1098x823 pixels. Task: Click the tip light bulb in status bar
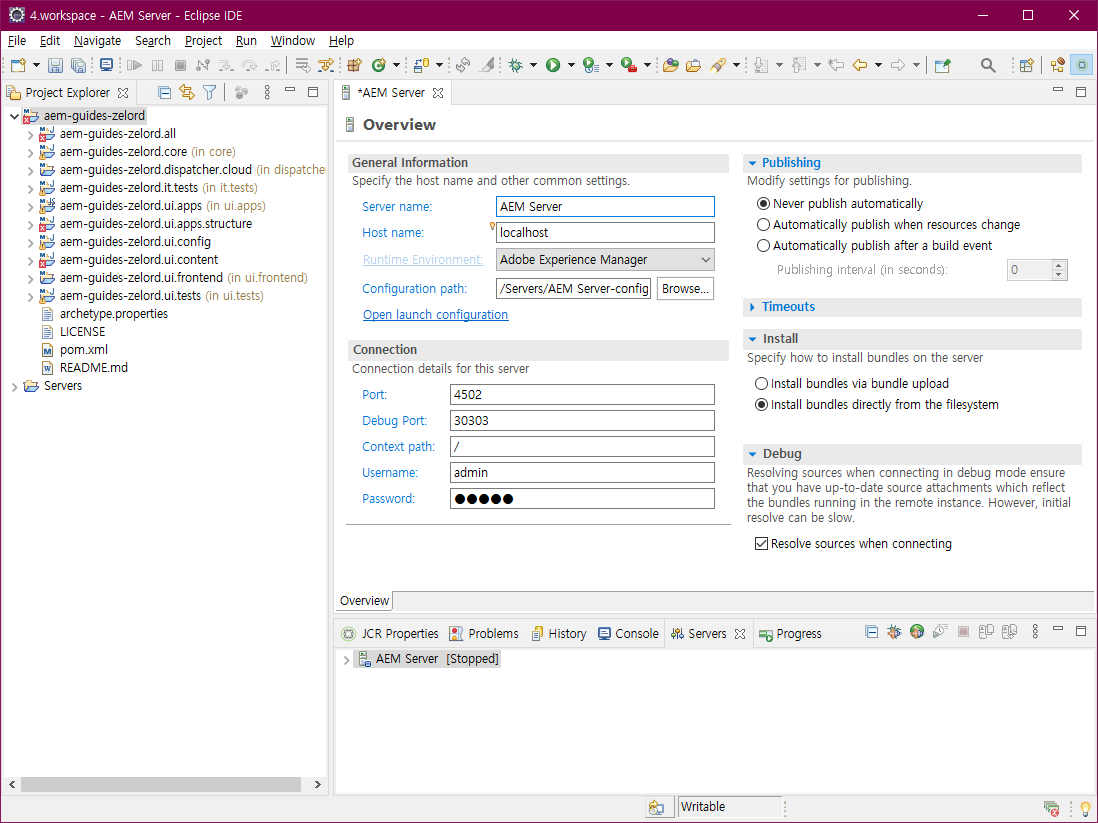click(x=1085, y=809)
